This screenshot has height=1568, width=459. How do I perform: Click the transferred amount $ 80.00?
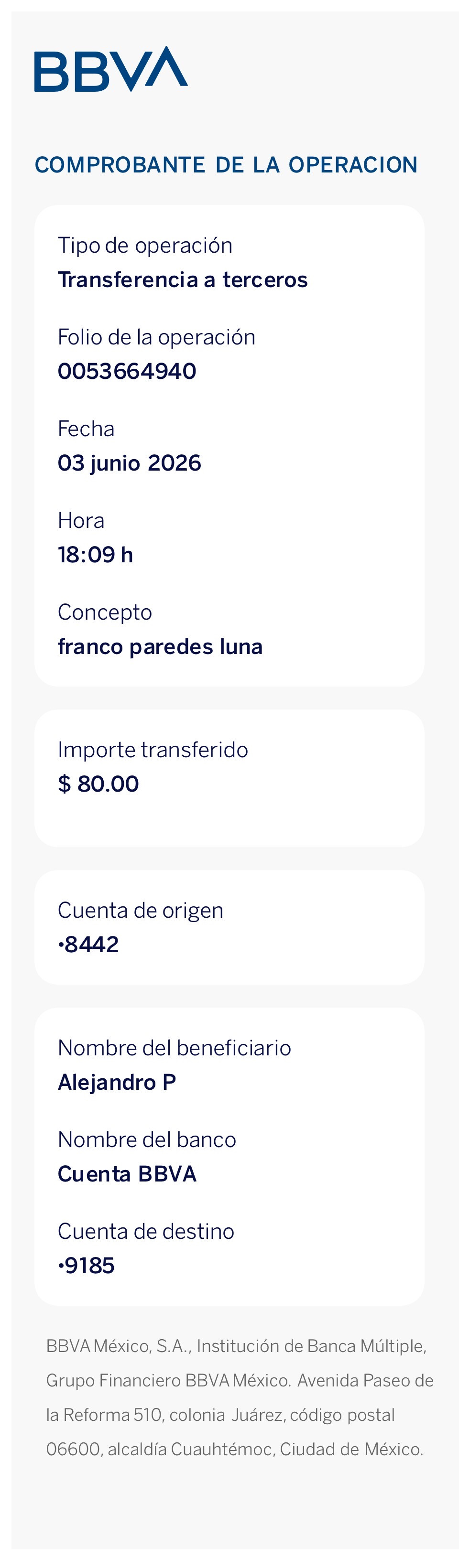[x=98, y=784]
